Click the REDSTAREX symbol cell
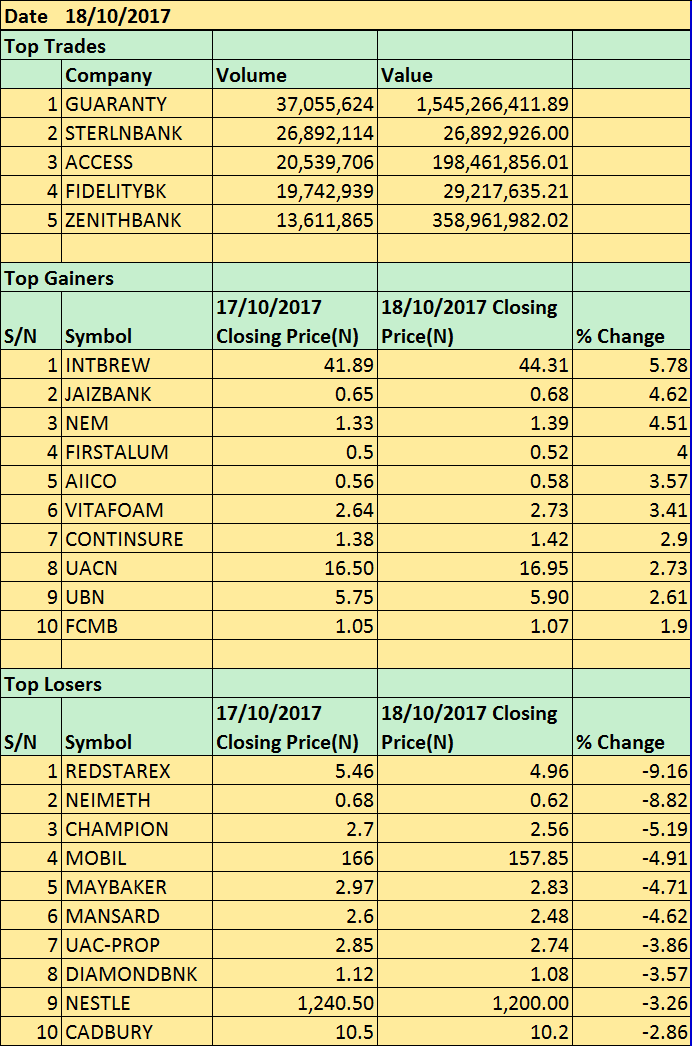 (x=118, y=771)
